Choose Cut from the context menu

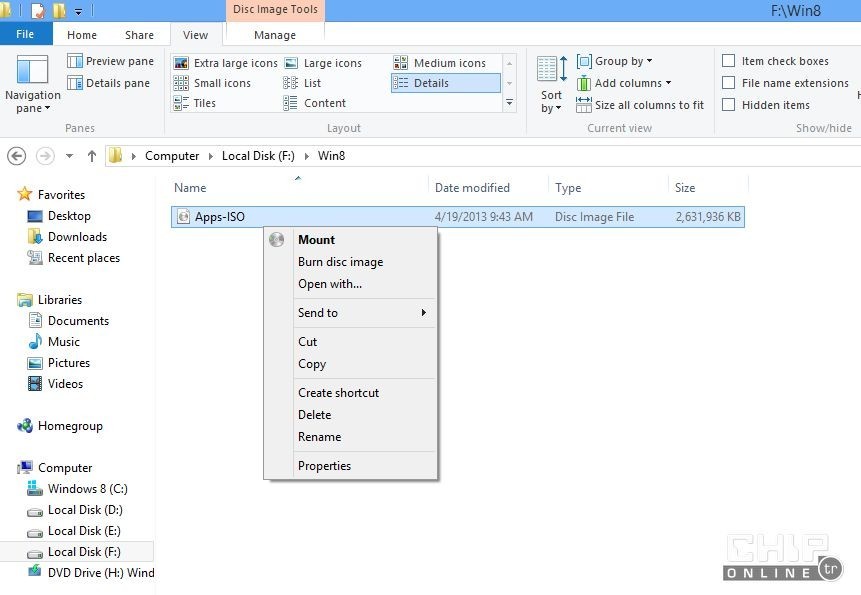351,342
